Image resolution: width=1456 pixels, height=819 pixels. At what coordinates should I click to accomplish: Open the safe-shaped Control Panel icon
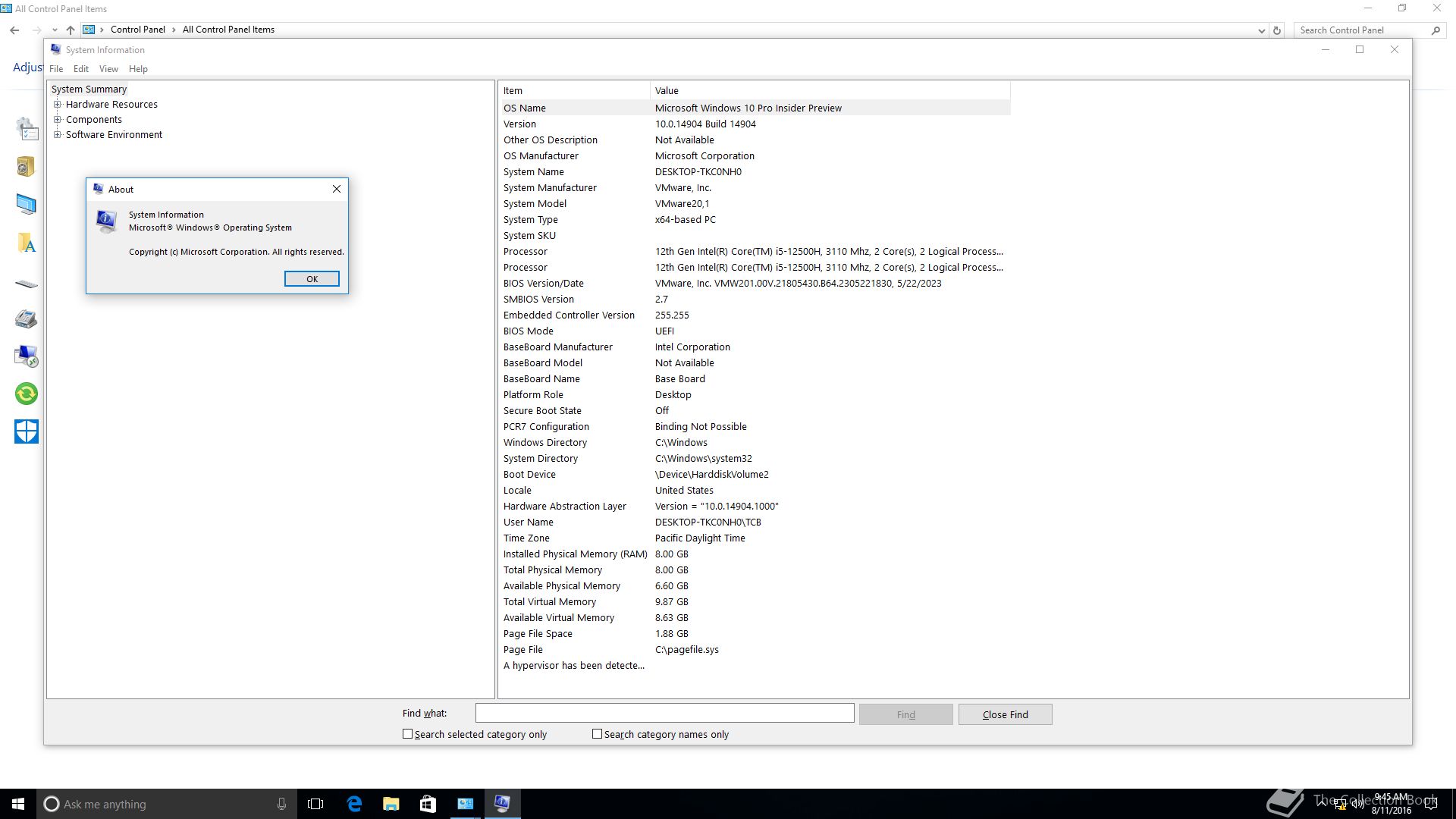coord(26,166)
